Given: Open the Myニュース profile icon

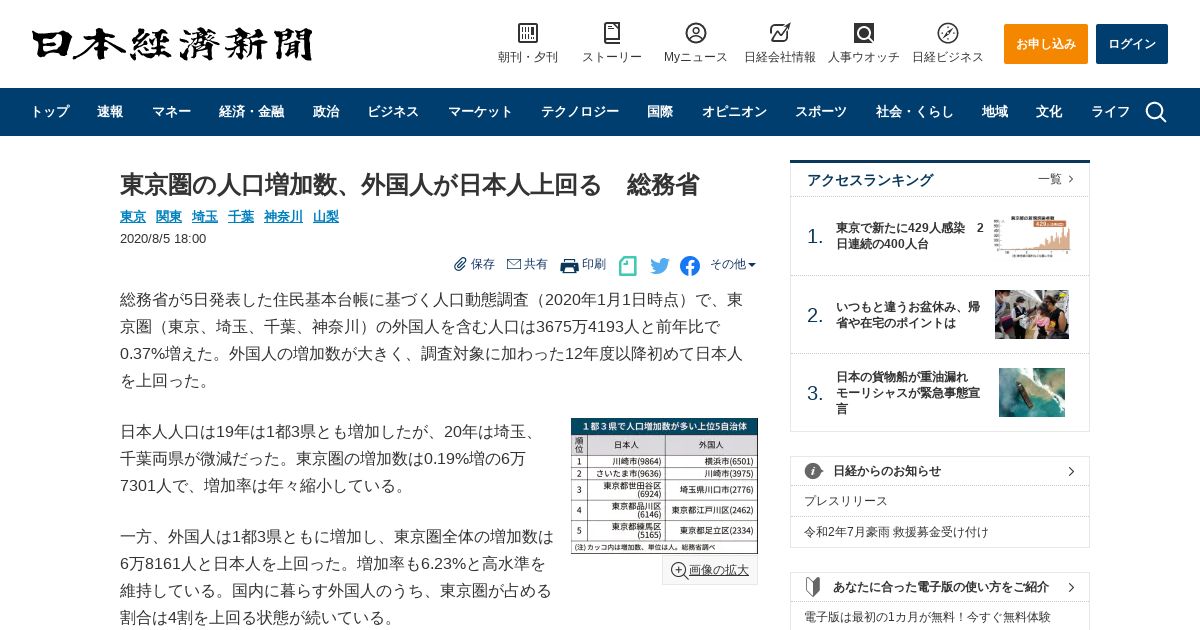Looking at the screenshot, I should pyautogui.click(x=696, y=33).
